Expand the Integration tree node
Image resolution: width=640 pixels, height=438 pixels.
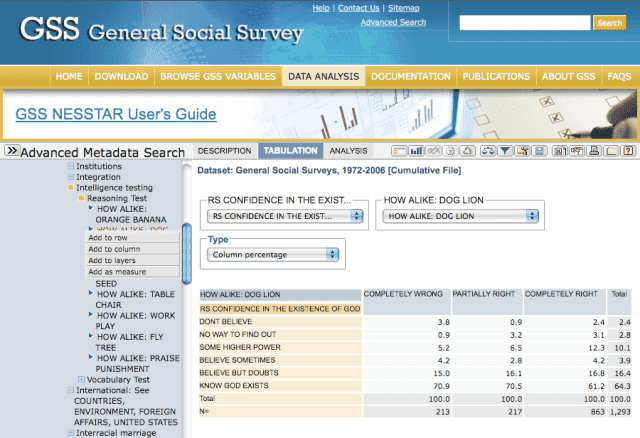coord(70,177)
